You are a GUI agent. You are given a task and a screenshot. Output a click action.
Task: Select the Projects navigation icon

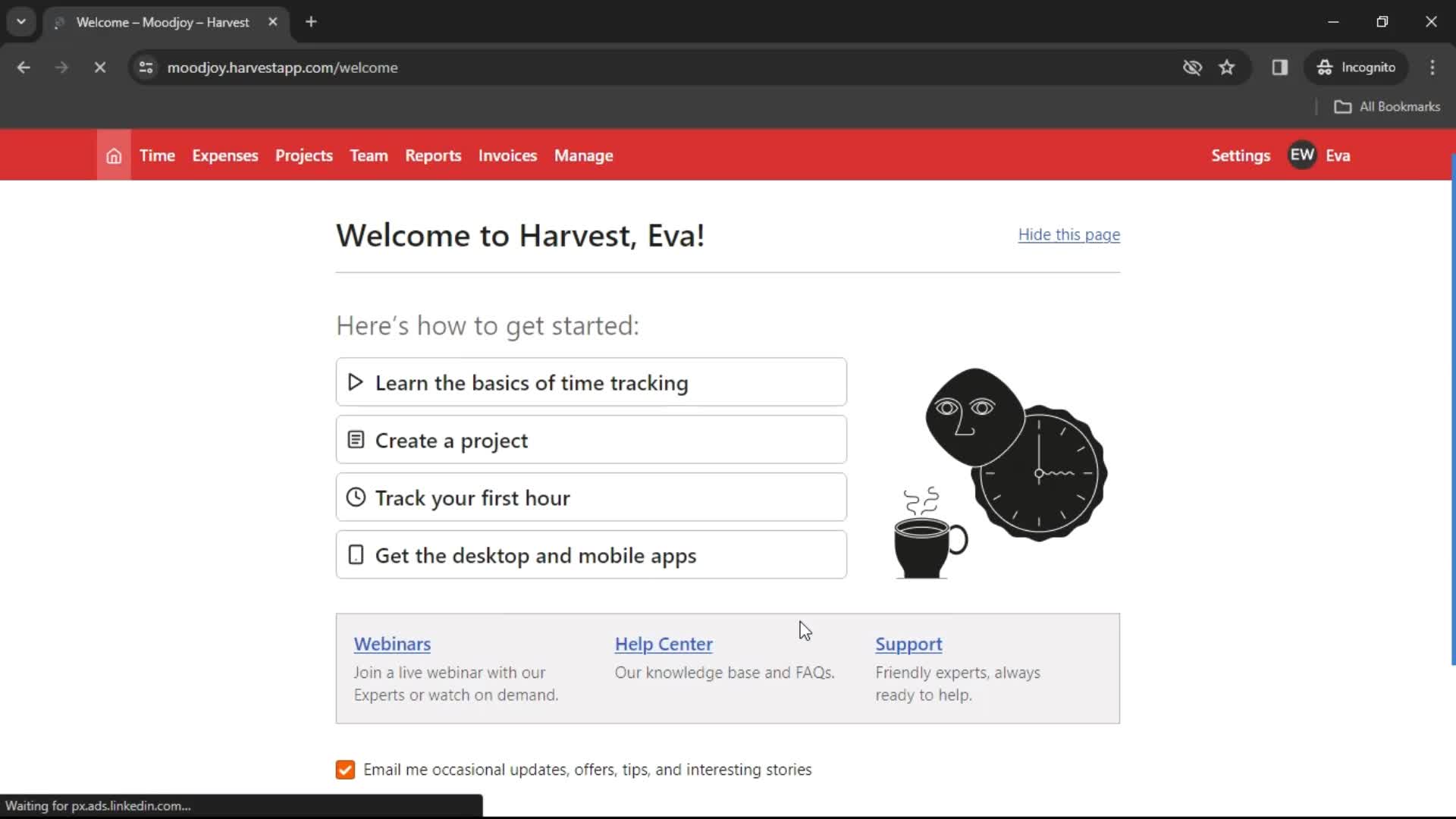(x=303, y=155)
